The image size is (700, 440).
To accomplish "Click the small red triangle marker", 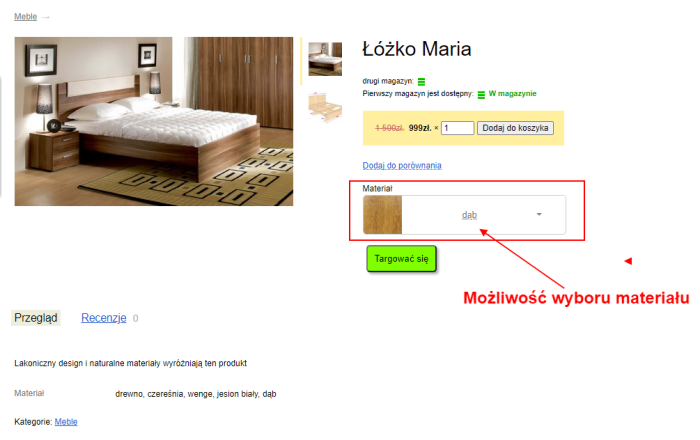I will [628, 261].
